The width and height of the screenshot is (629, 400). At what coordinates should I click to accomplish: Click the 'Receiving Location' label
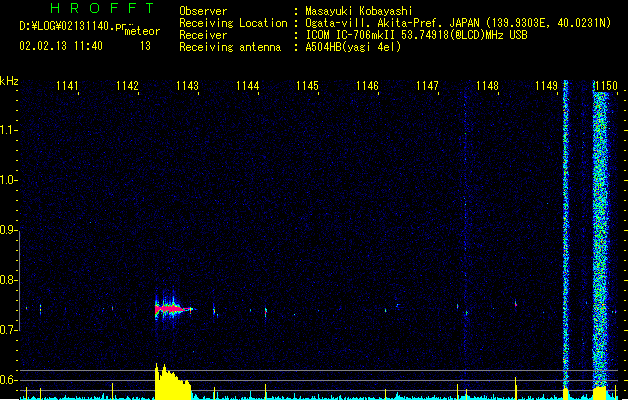pos(233,23)
